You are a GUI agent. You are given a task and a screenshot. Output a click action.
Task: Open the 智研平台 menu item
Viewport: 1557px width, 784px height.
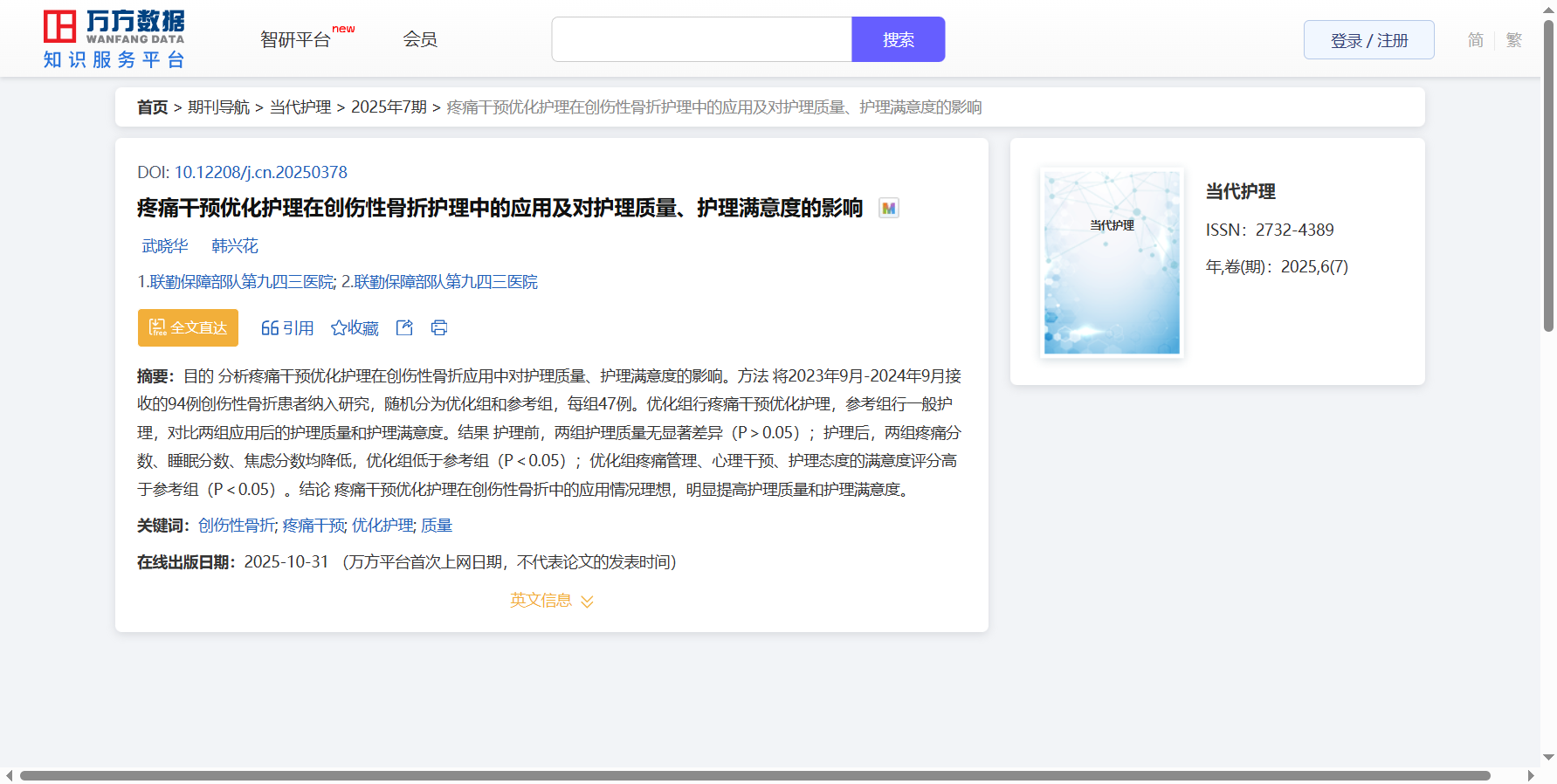[x=295, y=39]
